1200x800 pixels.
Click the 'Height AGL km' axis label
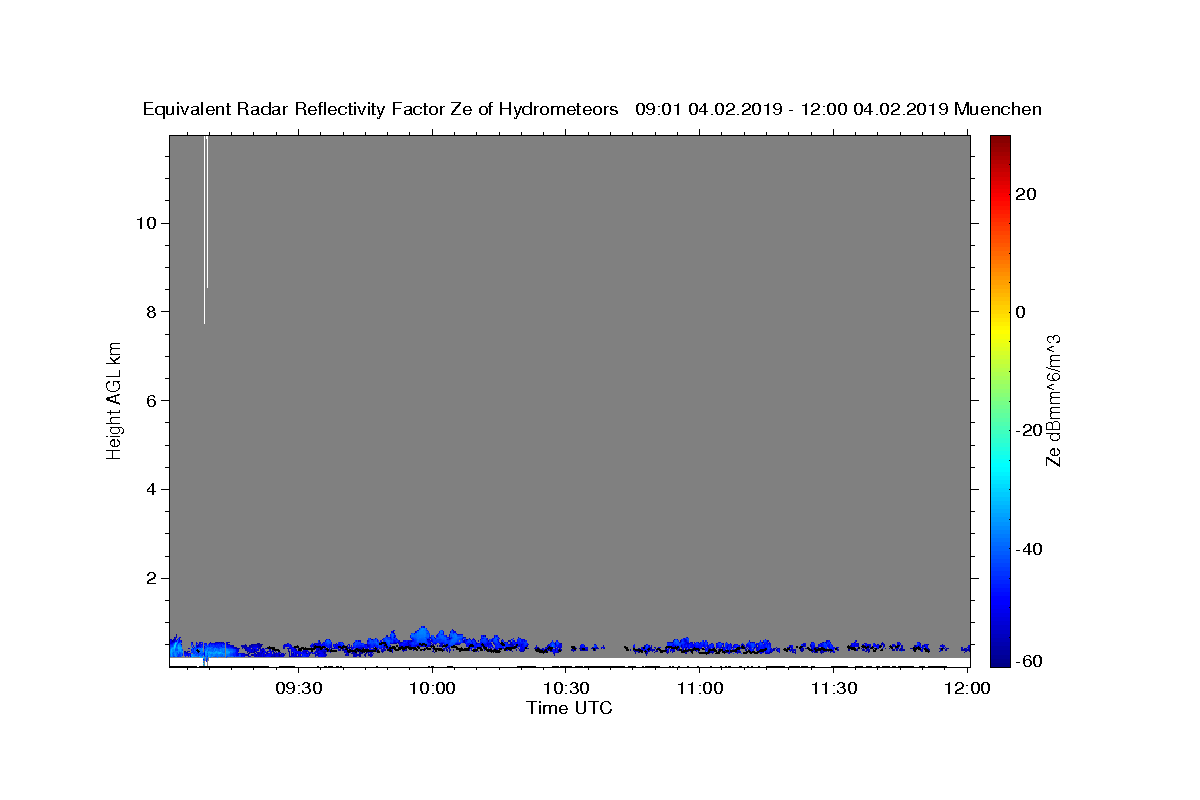tap(114, 401)
